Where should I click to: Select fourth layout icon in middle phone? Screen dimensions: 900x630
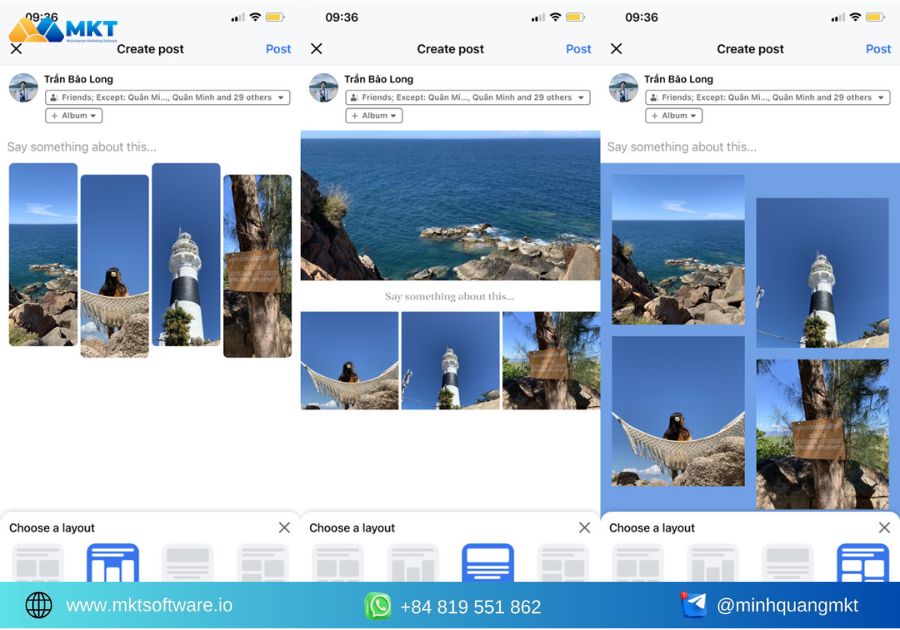click(x=563, y=563)
